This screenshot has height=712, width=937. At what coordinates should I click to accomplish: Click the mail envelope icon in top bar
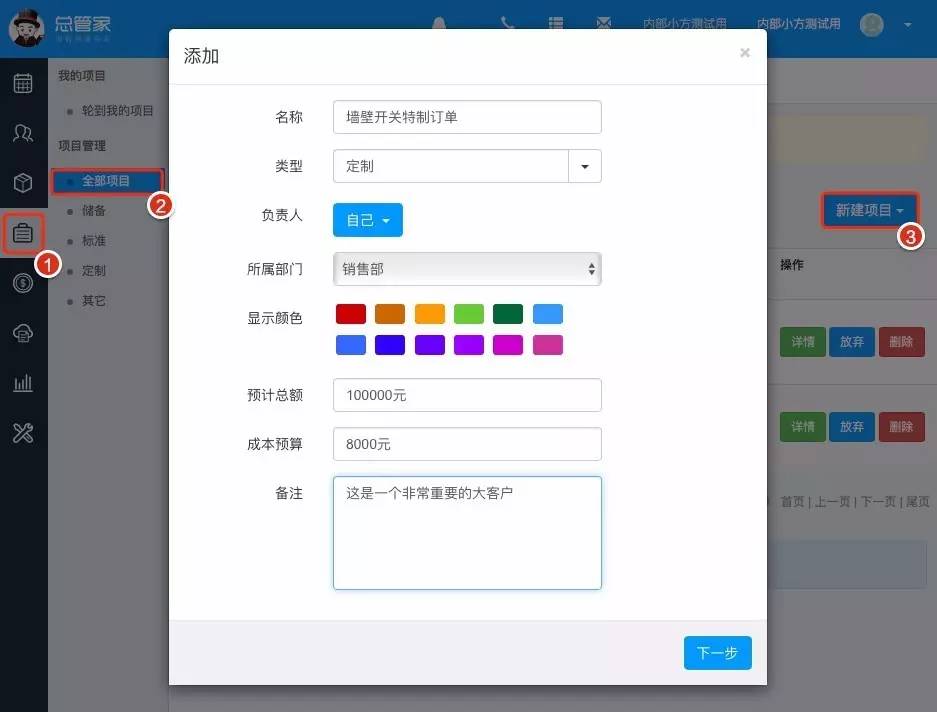604,23
